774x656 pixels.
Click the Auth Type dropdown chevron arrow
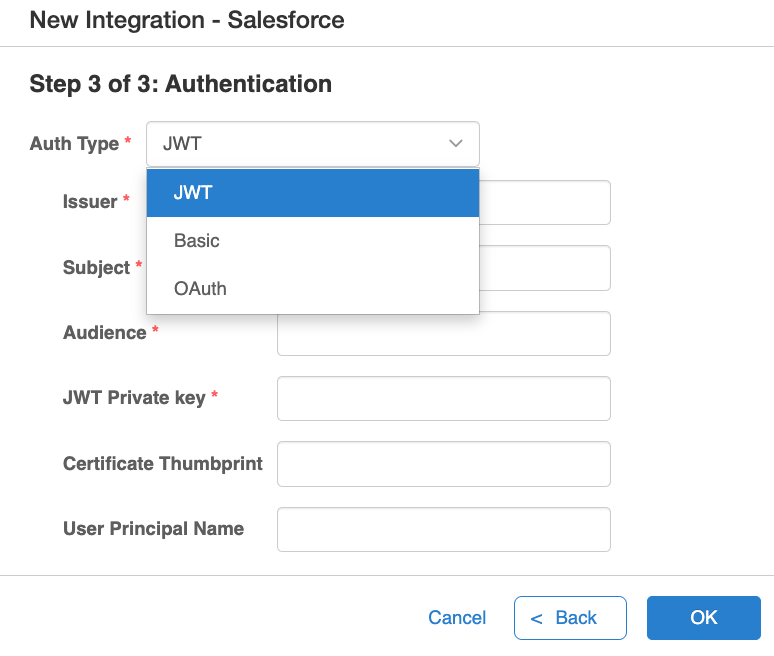point(455,144)
